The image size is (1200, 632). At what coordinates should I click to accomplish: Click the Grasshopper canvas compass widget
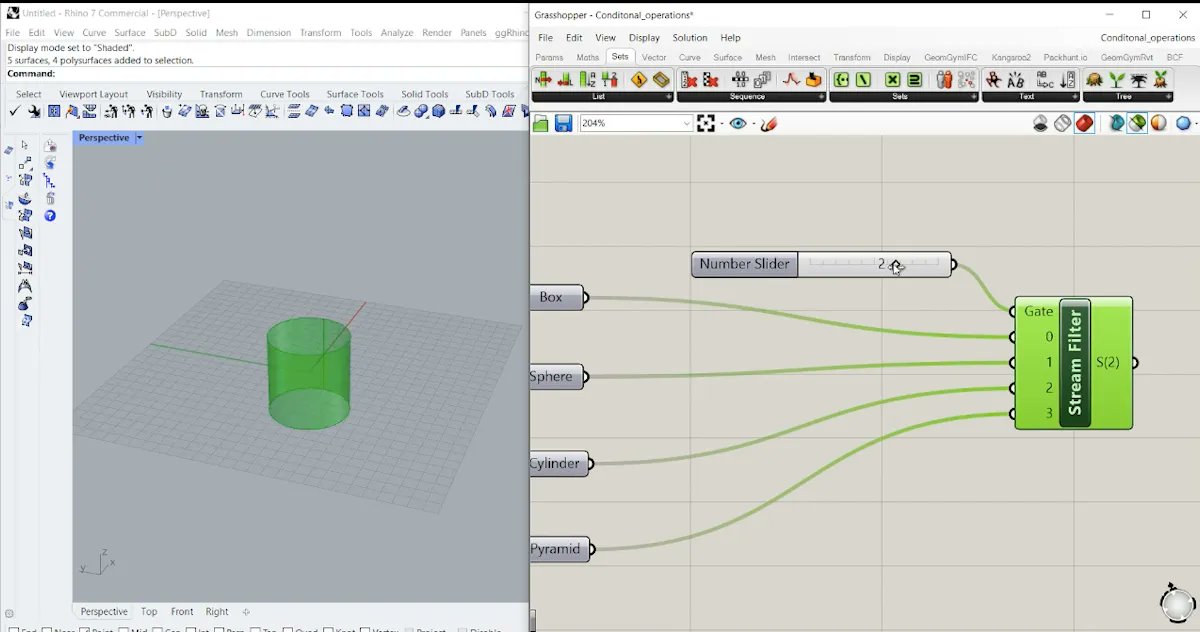point(1177,602)
